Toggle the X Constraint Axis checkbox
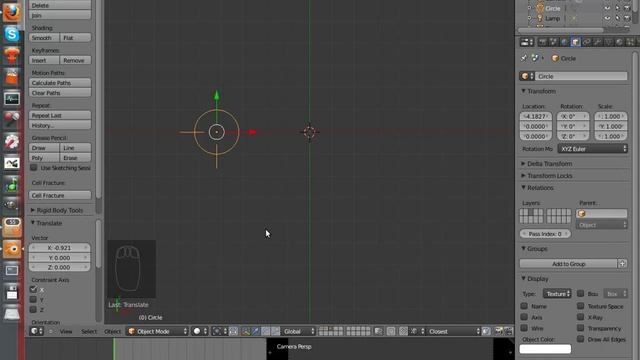 click(x=33, y=289)
